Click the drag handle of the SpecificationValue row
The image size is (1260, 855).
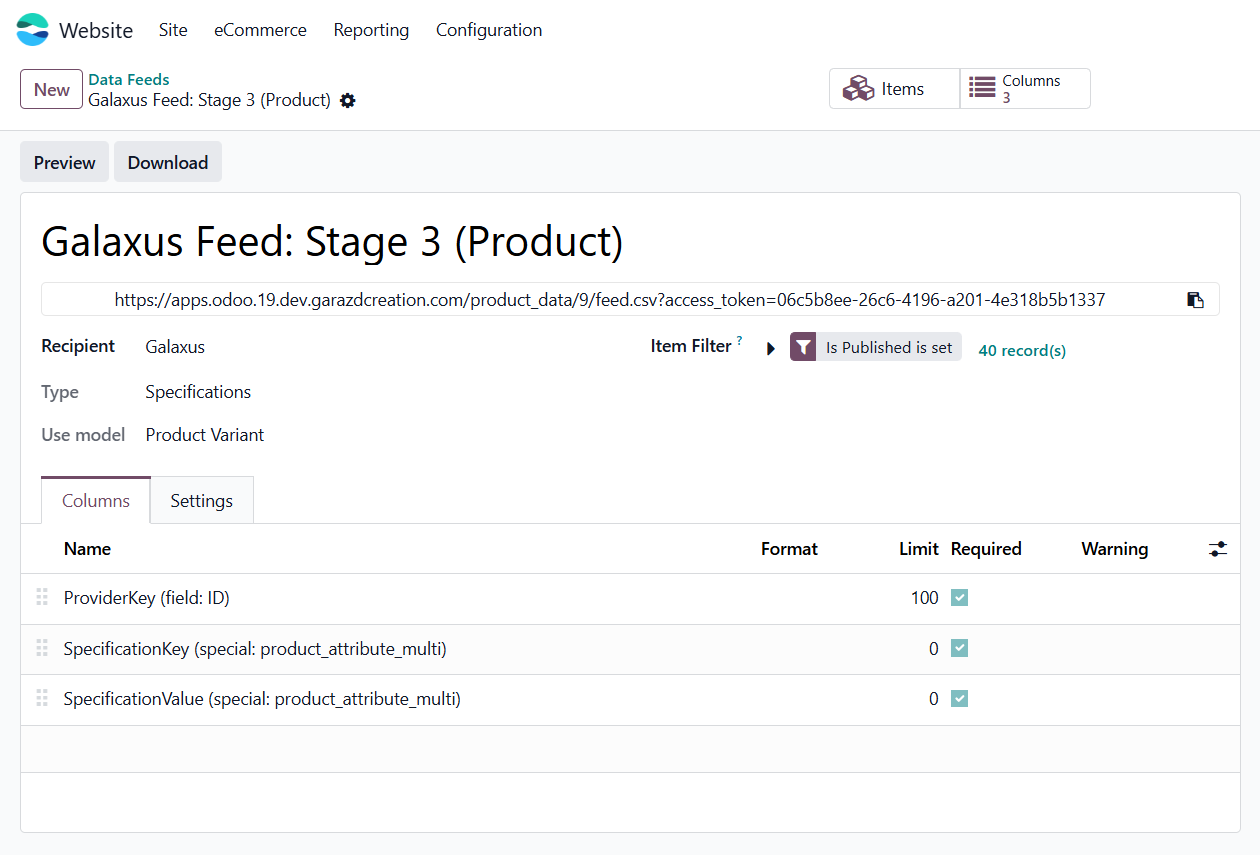(42, 698)
